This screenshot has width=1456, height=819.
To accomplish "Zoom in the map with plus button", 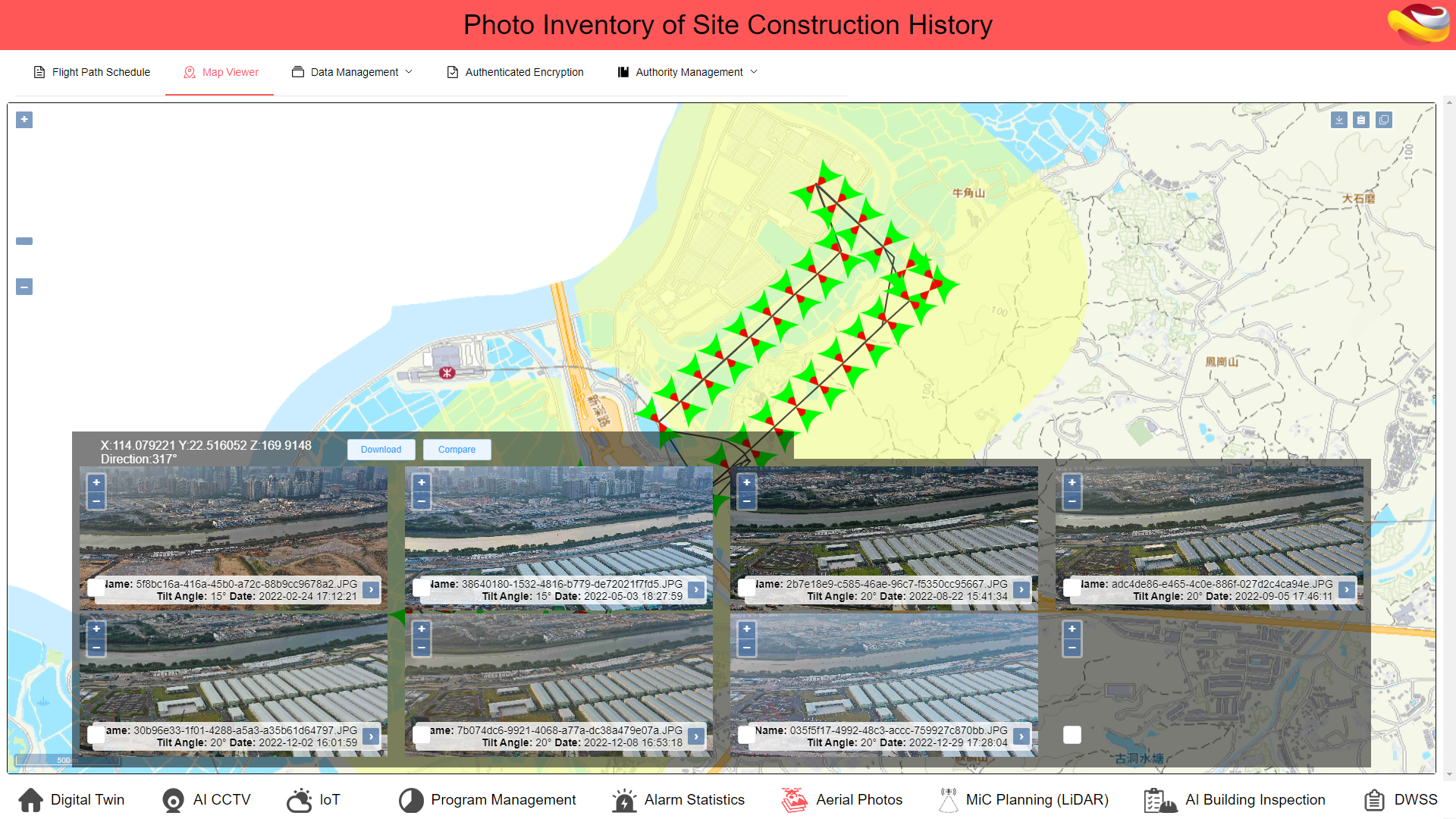I will click(24, 120).
